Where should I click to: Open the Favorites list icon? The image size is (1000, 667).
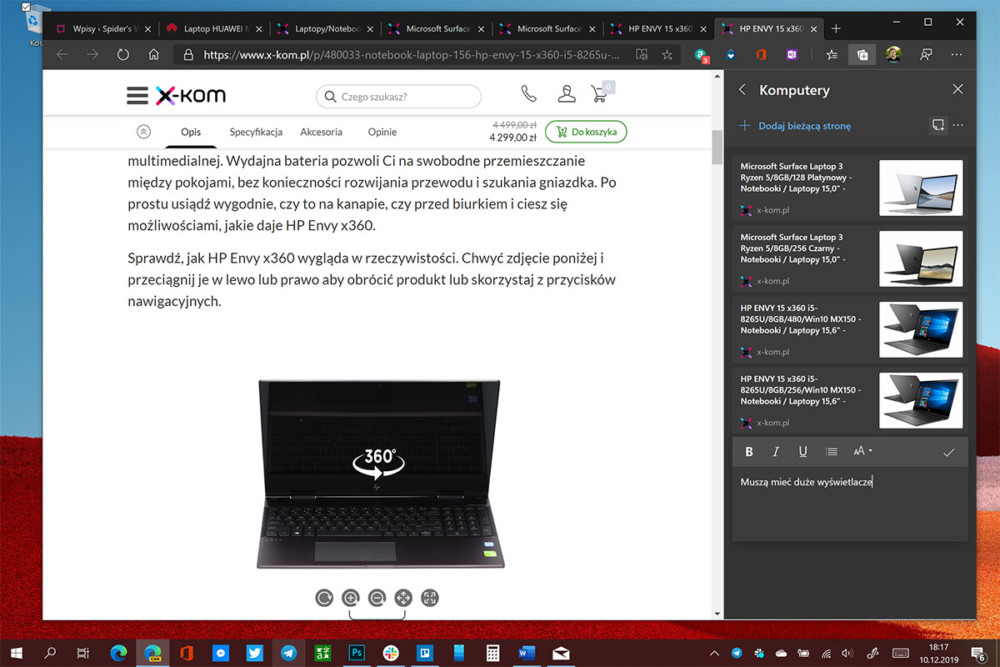pyautogui.click(x=832, y=55)
